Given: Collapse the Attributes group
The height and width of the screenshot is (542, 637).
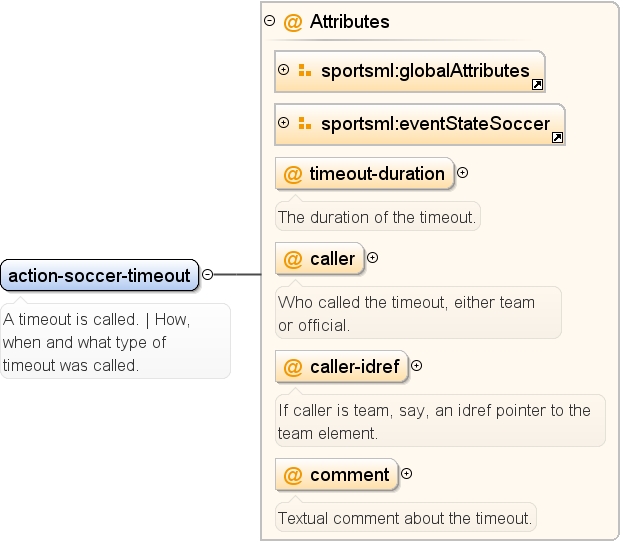Looking at the screenshot, I should click(x=269, y=20).
